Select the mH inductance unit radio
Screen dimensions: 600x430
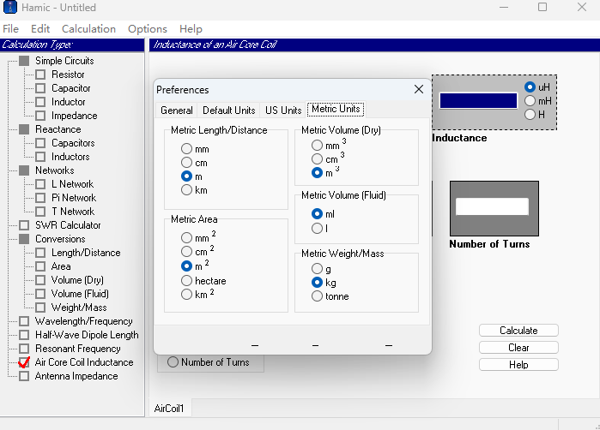(x=530, y=101)
